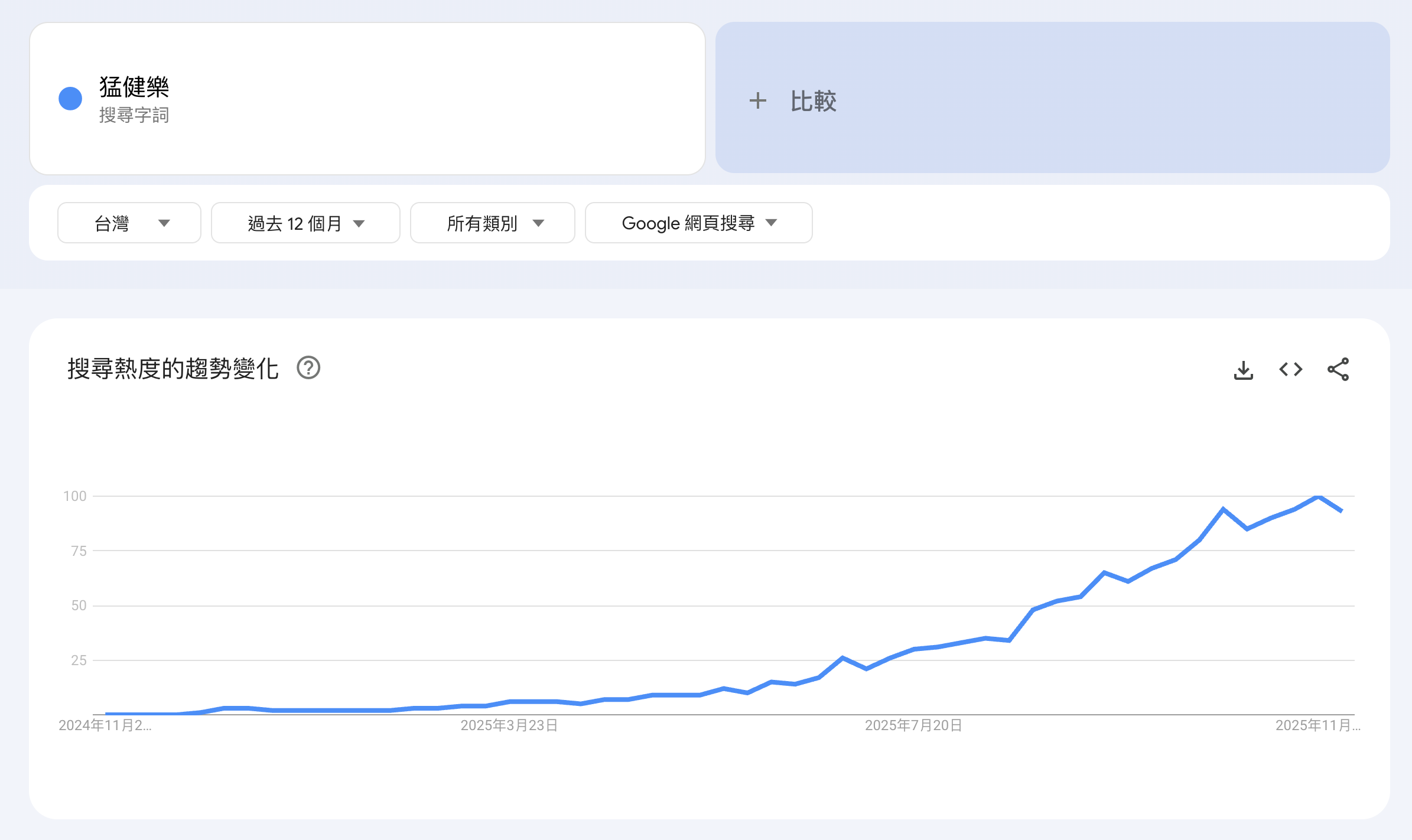This screenshot has height=840, width=1412.
Task: Click the 搜尋字詞 label under the term
Action: pos(134,115)
